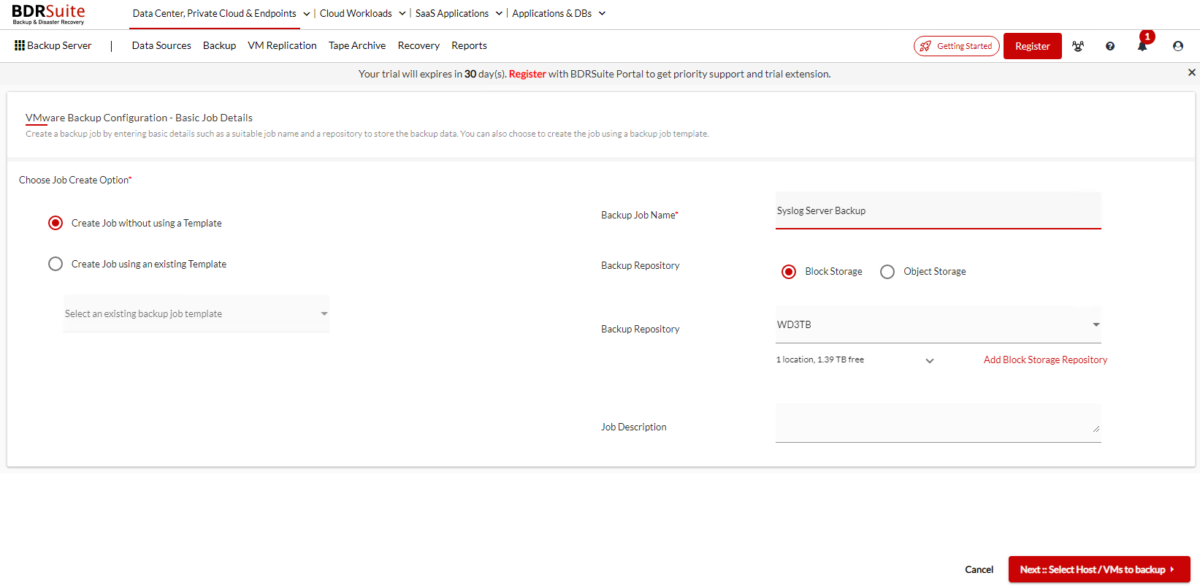Click the network topology icon near Register
Image resolution: width=1200 pixels, height=586 pixels.
(x=1078, y=45)
